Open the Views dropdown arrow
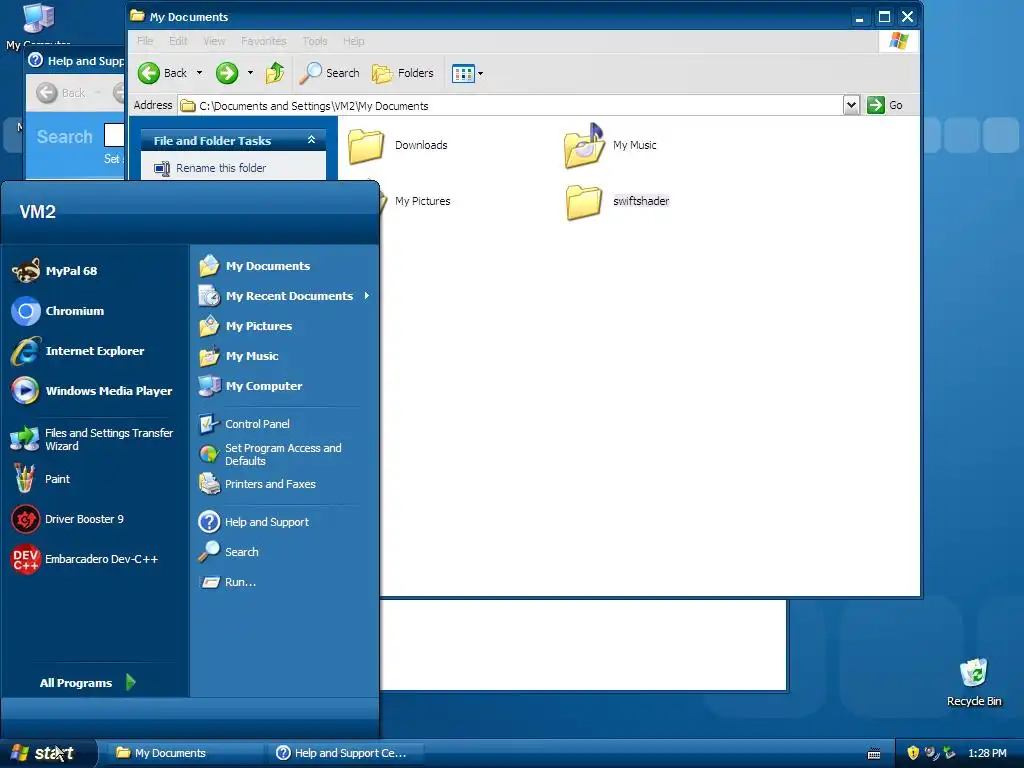The height and width of the screenshot is (768, 1024). pyautogui.click(x=481, y=73)
